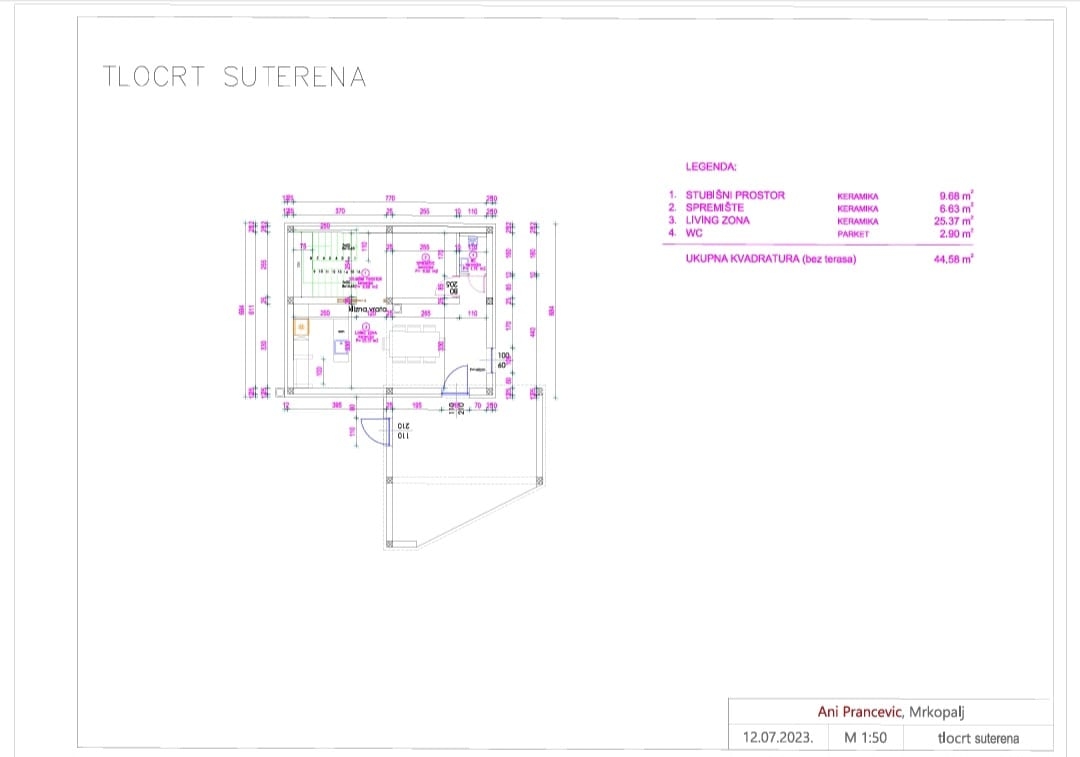Click 'UKUPNA KVADRATURA (bez terasa)' label
1080x757 pixels.
point(771,259)
